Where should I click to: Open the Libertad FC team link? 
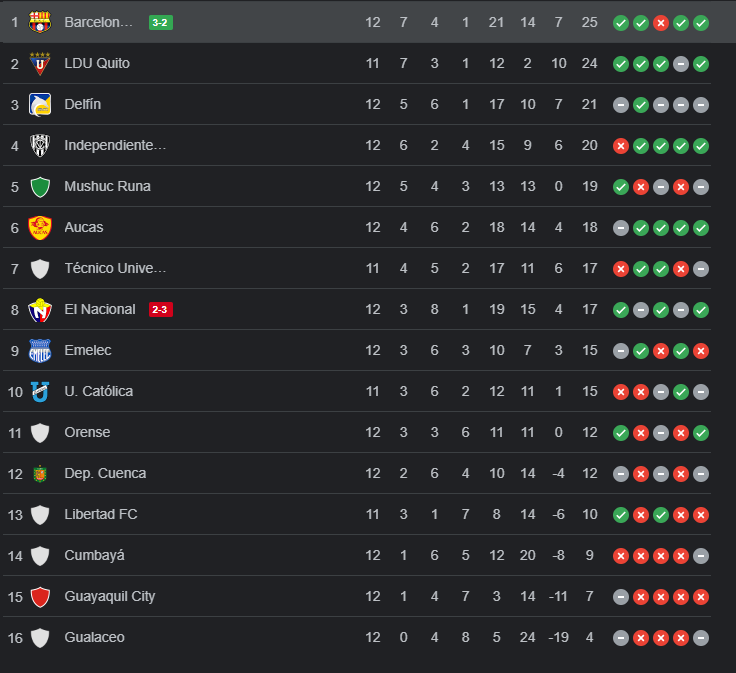pos(101,514)
